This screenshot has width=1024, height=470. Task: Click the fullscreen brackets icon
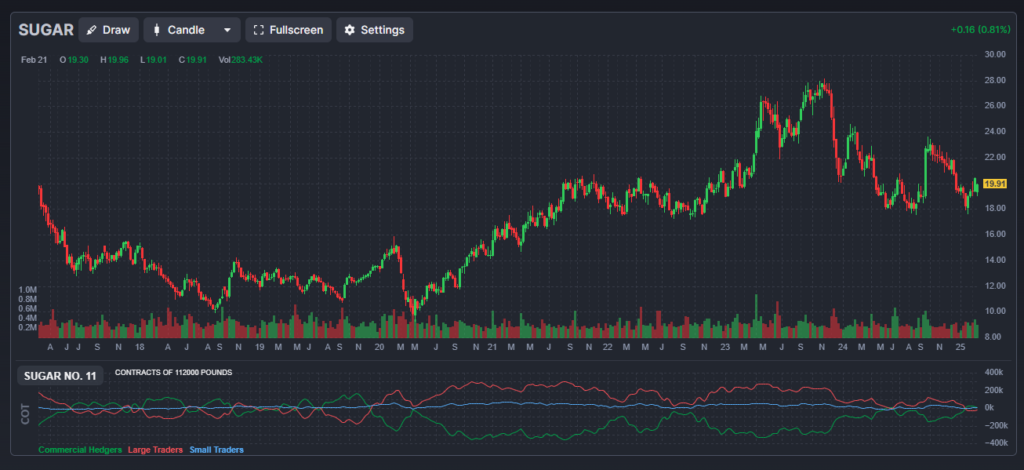click(259, 30)
